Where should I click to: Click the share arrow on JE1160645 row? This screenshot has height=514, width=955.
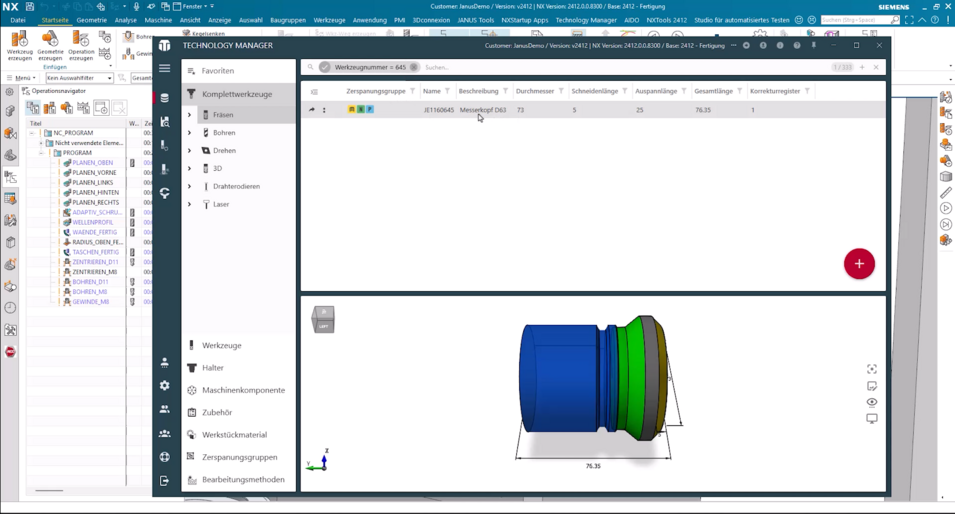[x=312, y=110]
